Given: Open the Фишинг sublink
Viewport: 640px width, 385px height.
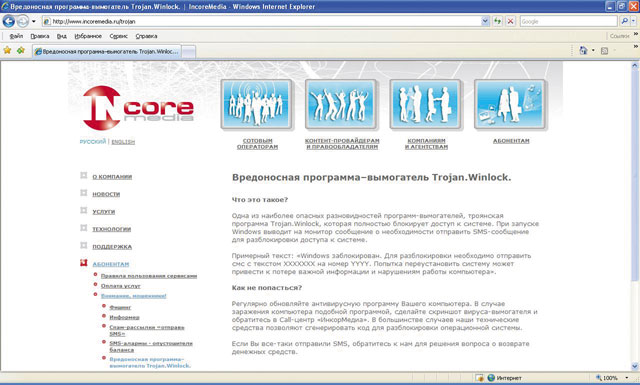Looking at the screenshot, I should tap(120, 307).
